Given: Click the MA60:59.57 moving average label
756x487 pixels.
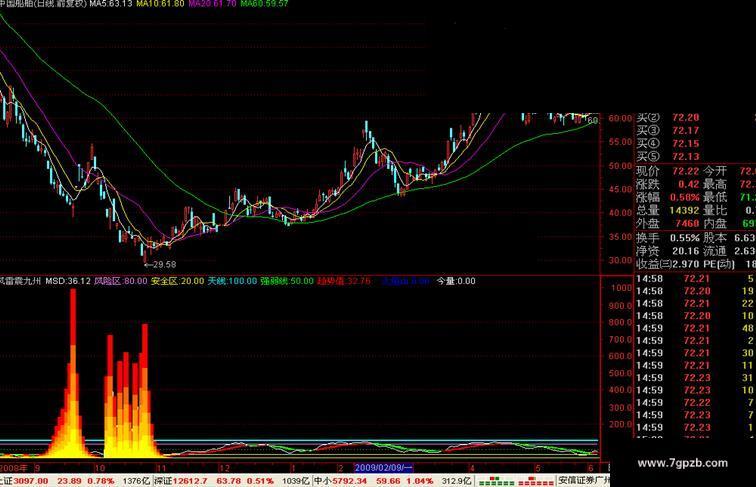Looking at the screenshot, I should point(264,3).
